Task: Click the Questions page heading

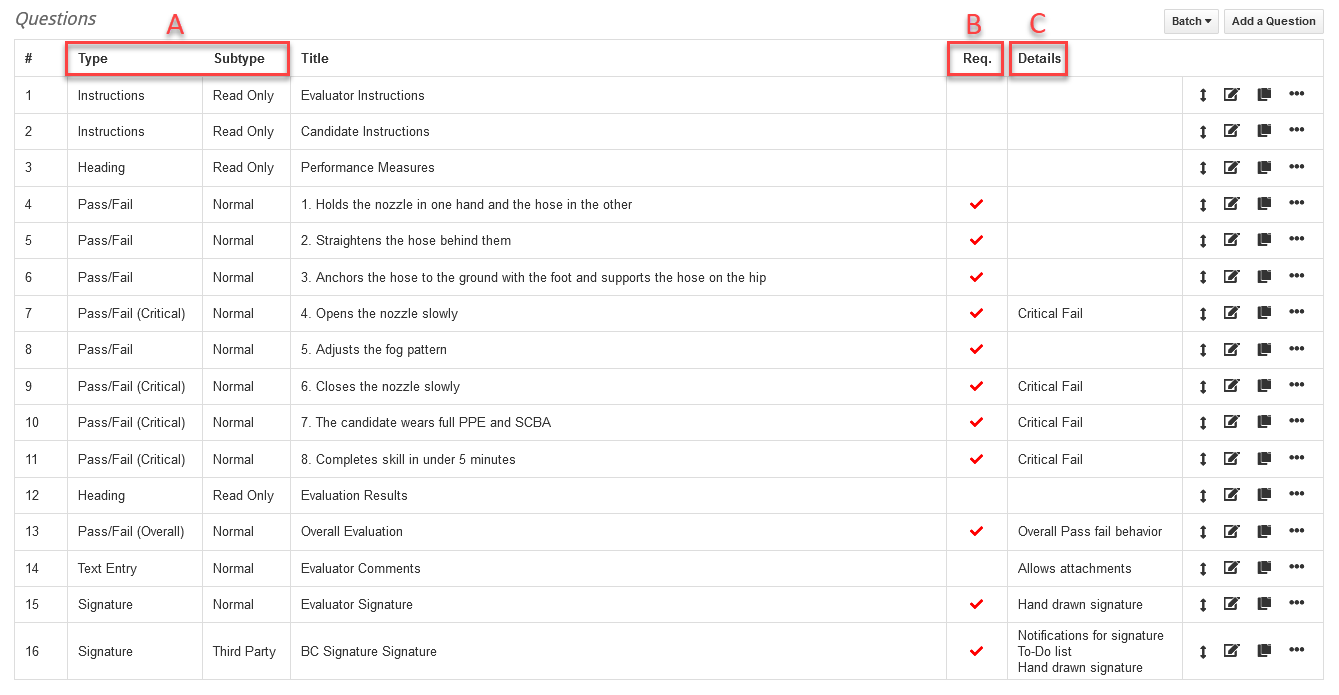Action: pos(55,18)
